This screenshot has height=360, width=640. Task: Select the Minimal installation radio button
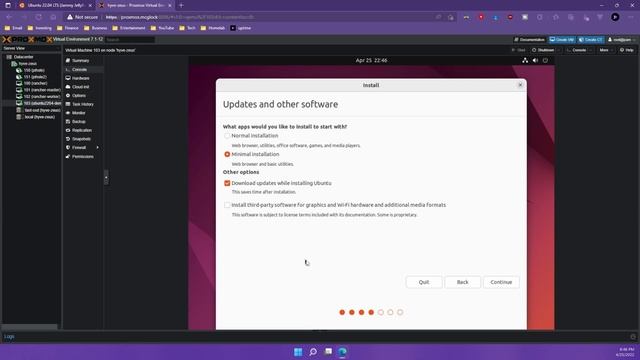[227, 154]
